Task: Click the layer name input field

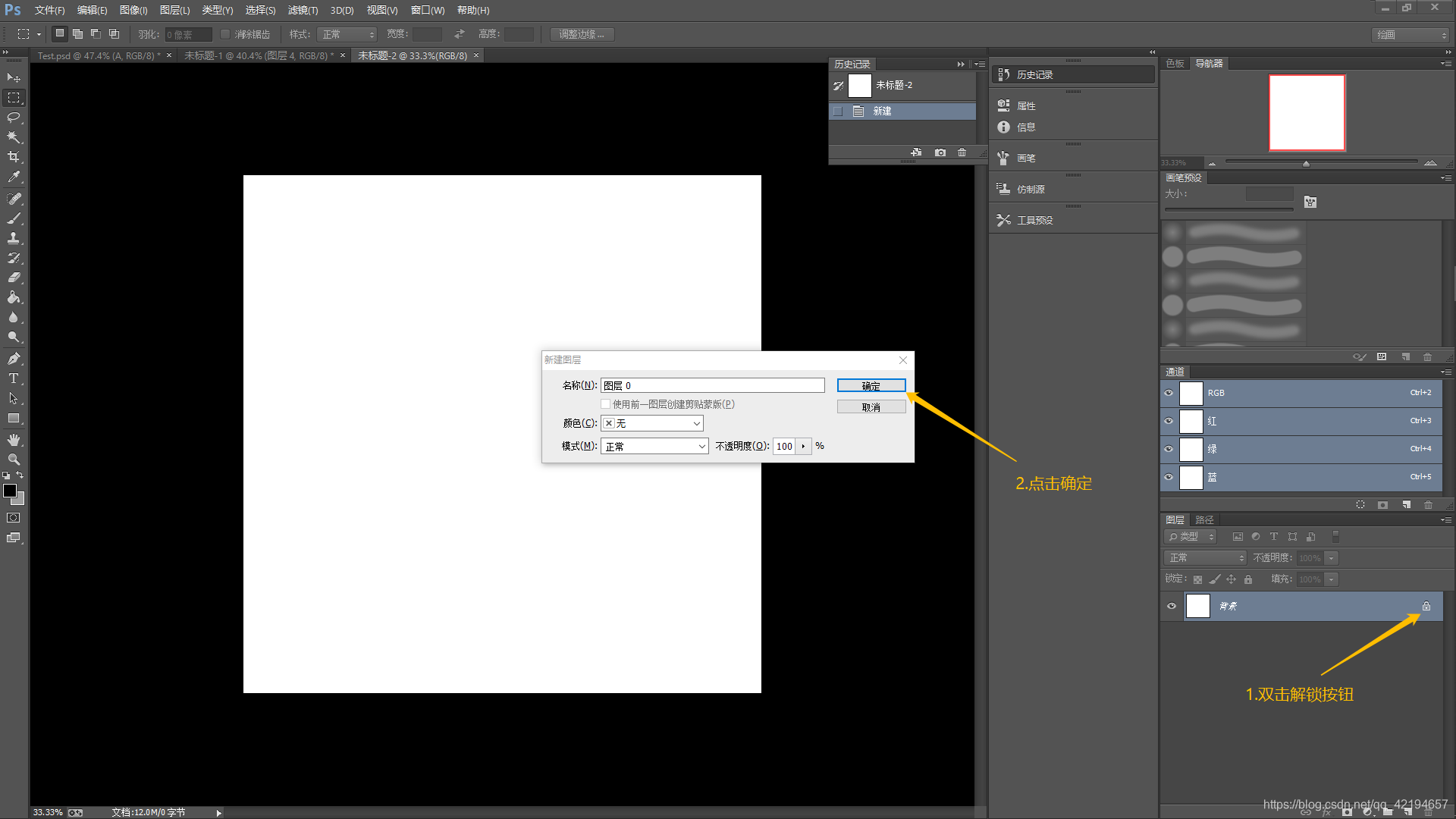Action: click(x=712, y=385)
